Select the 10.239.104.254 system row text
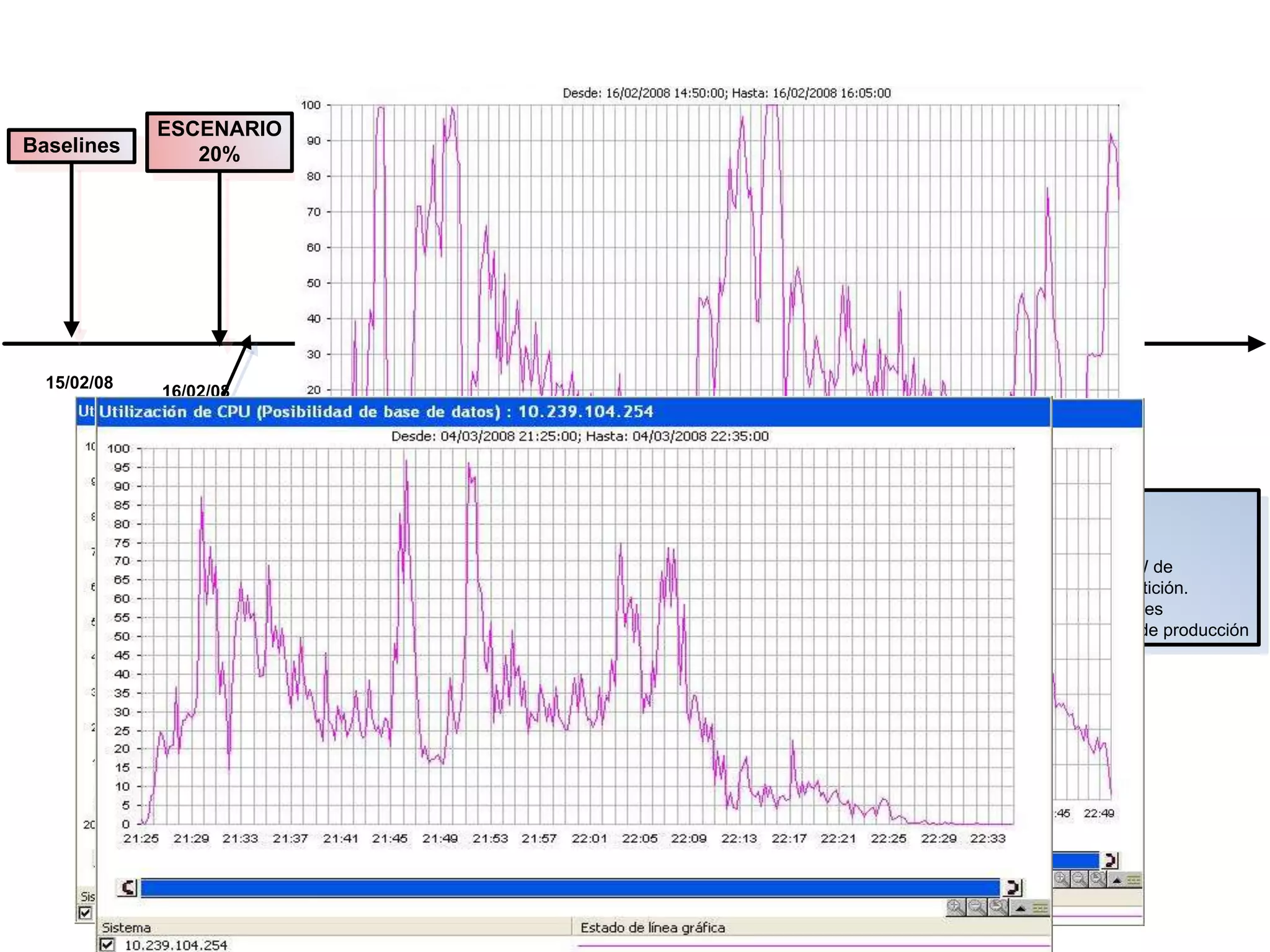1270x952 pixels. [x=176, y=945]
